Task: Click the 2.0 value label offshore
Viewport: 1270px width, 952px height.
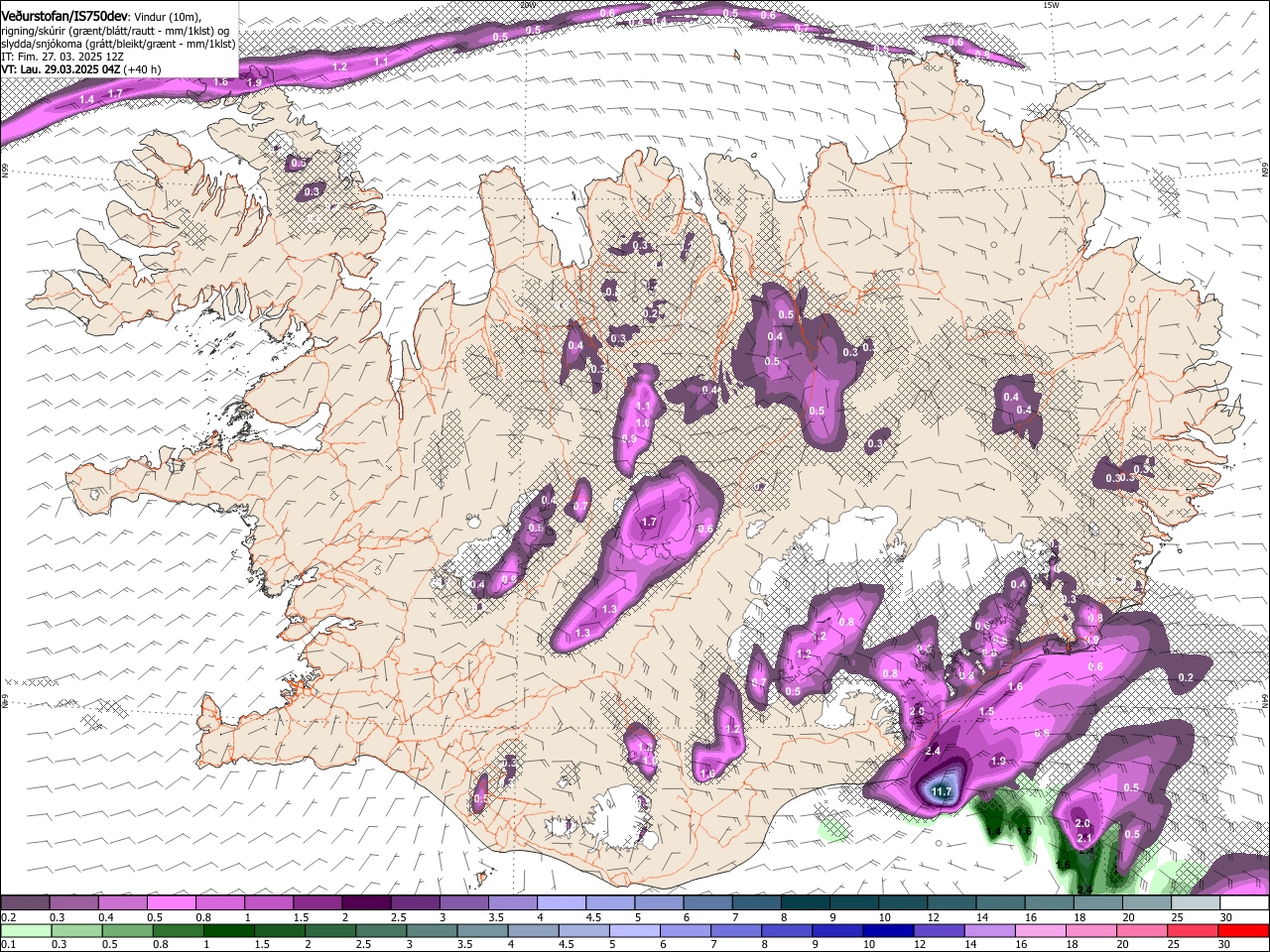Action: pyautogui.click(x=1082, y=823)
